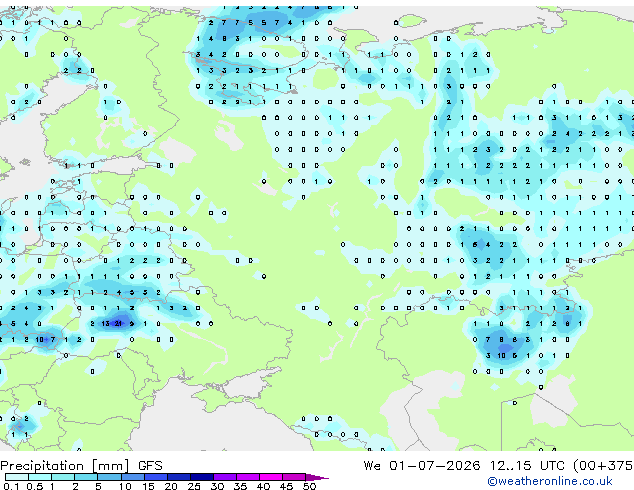This screenshot has height=490, width=634.
Task: Click the dark navy swatch between 25 and 30
Action: (x=201, y=477)
